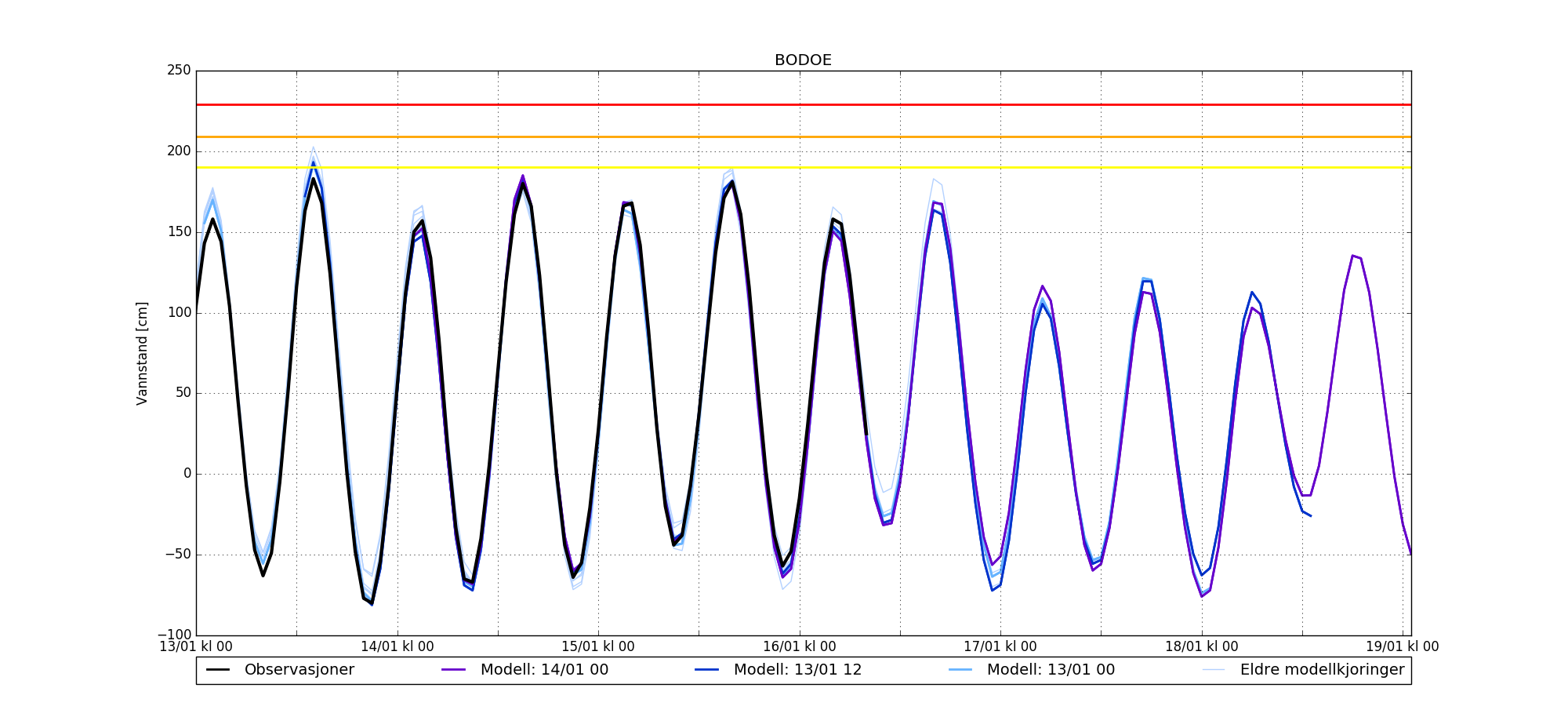The image size is (1568, 706).
Task: Click the dark blue legend line sample
Action: pos(707,670)
